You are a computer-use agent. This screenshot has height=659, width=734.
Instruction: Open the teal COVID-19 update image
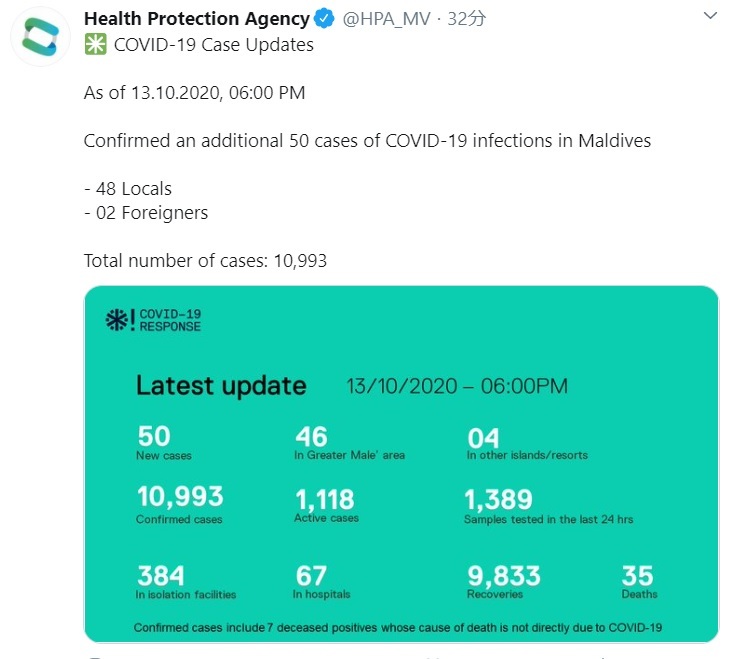point(401,464)
